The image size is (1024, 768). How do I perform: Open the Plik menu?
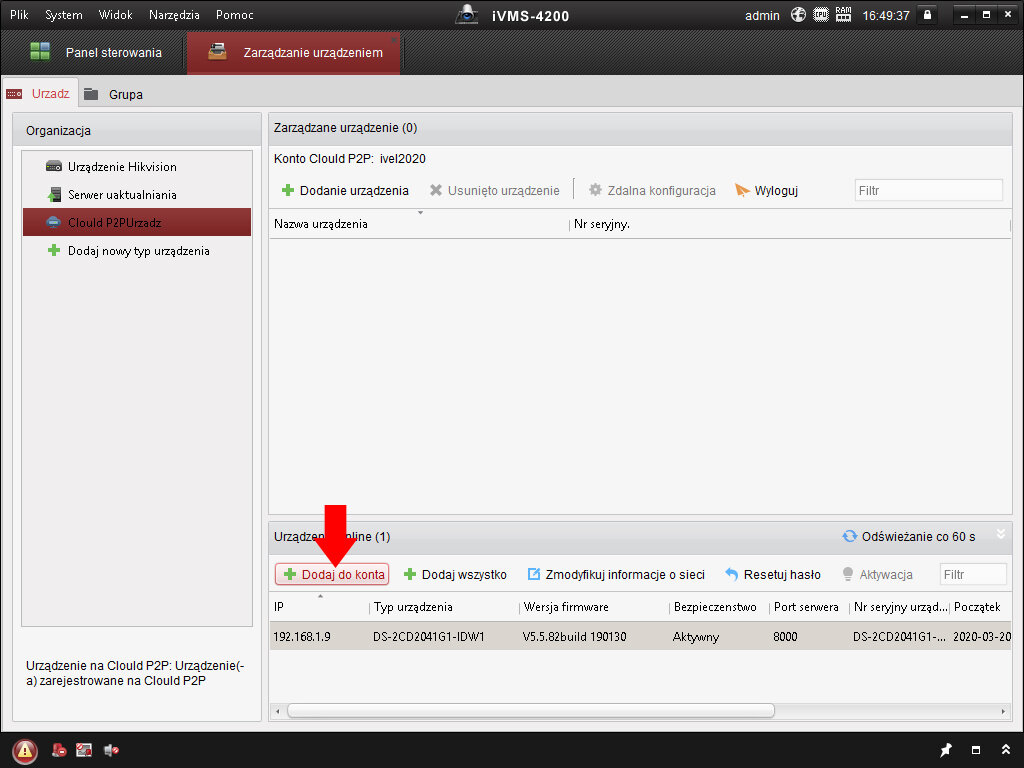click(x=19, y=15)
